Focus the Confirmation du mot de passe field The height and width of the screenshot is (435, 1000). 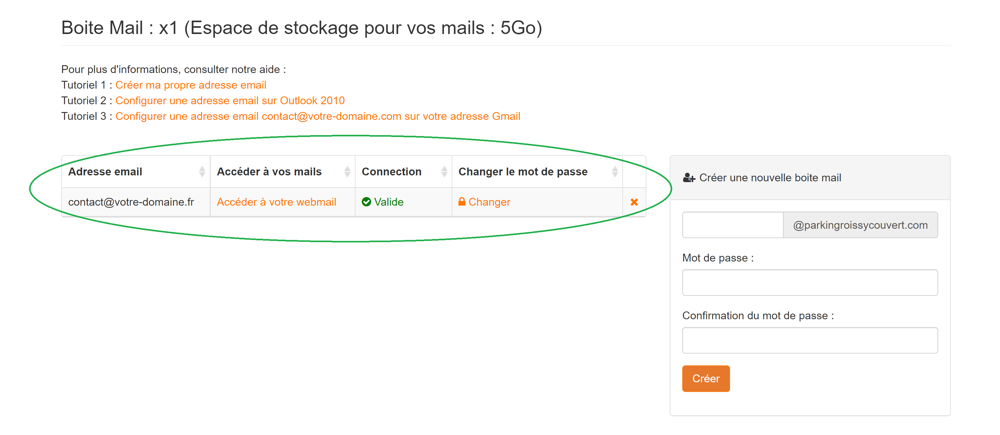(809, 340)
